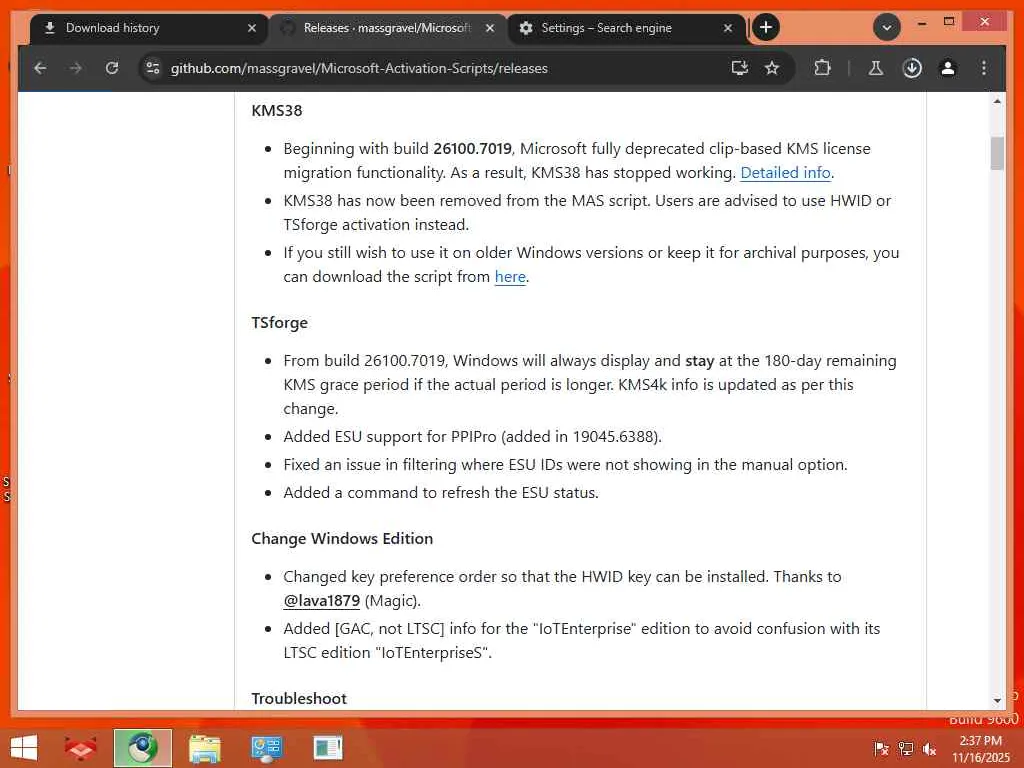Open the Extensions puzzle icon

pyautogui.click(x=822, y=68)
